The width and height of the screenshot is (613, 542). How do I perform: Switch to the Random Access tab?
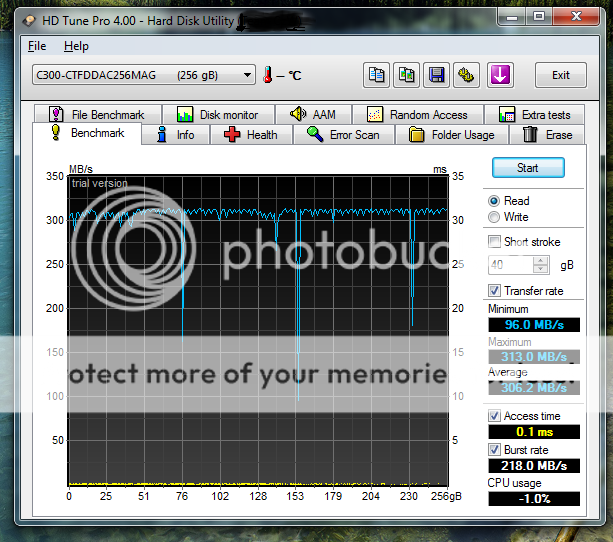click(x=418, y=115)
